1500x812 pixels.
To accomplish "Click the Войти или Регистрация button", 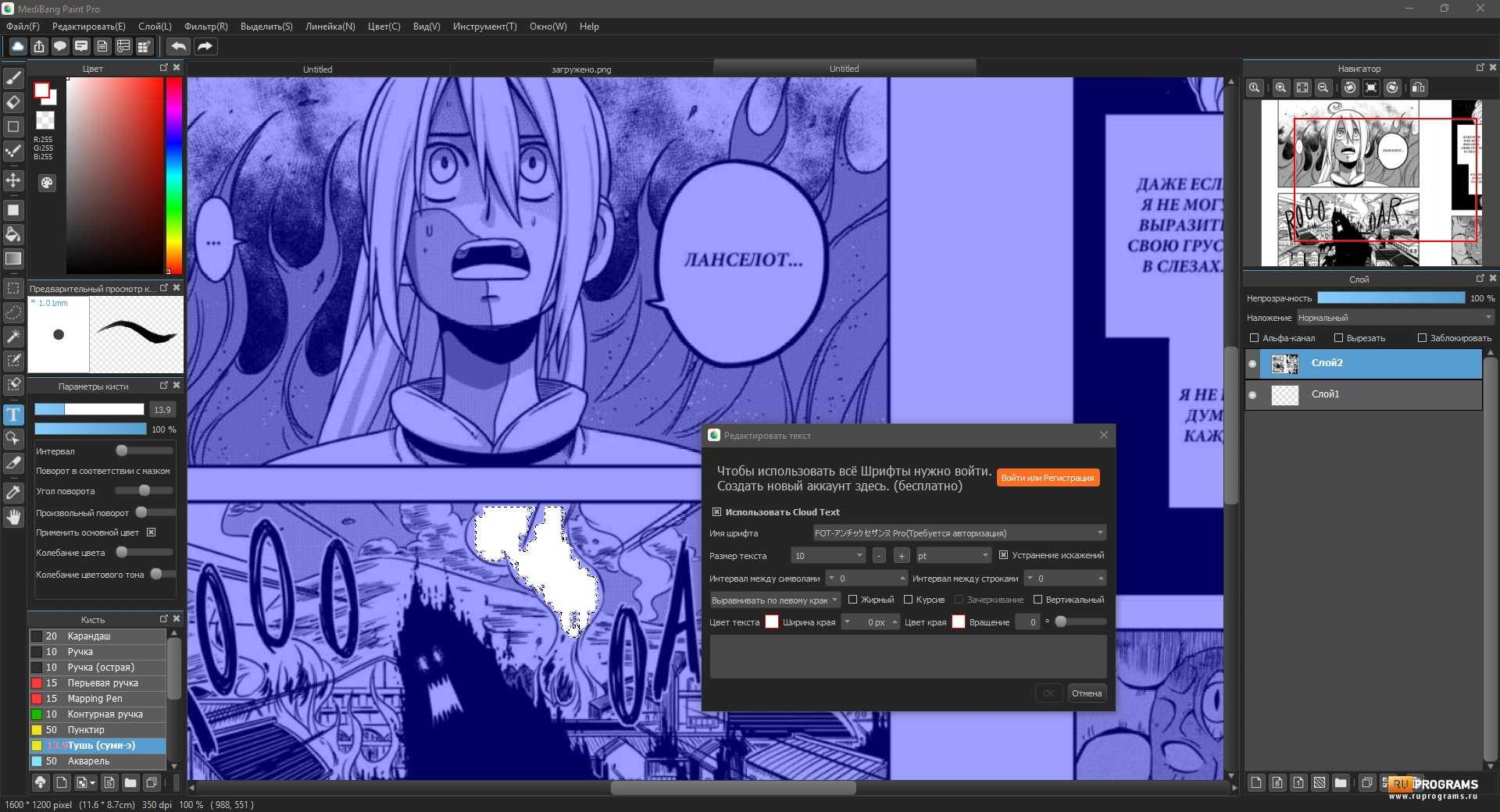I will (1048, 478).
